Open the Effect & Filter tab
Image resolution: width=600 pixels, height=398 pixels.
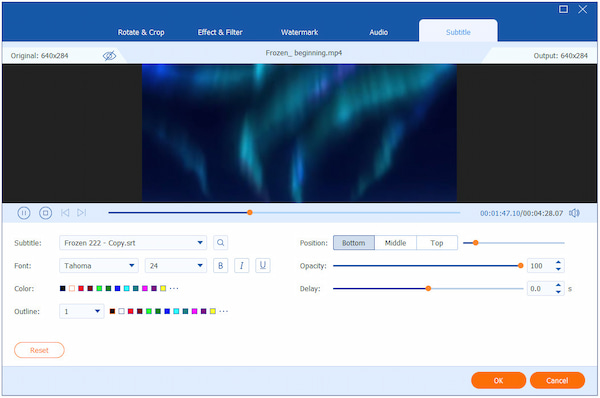[x=220, y=32]
